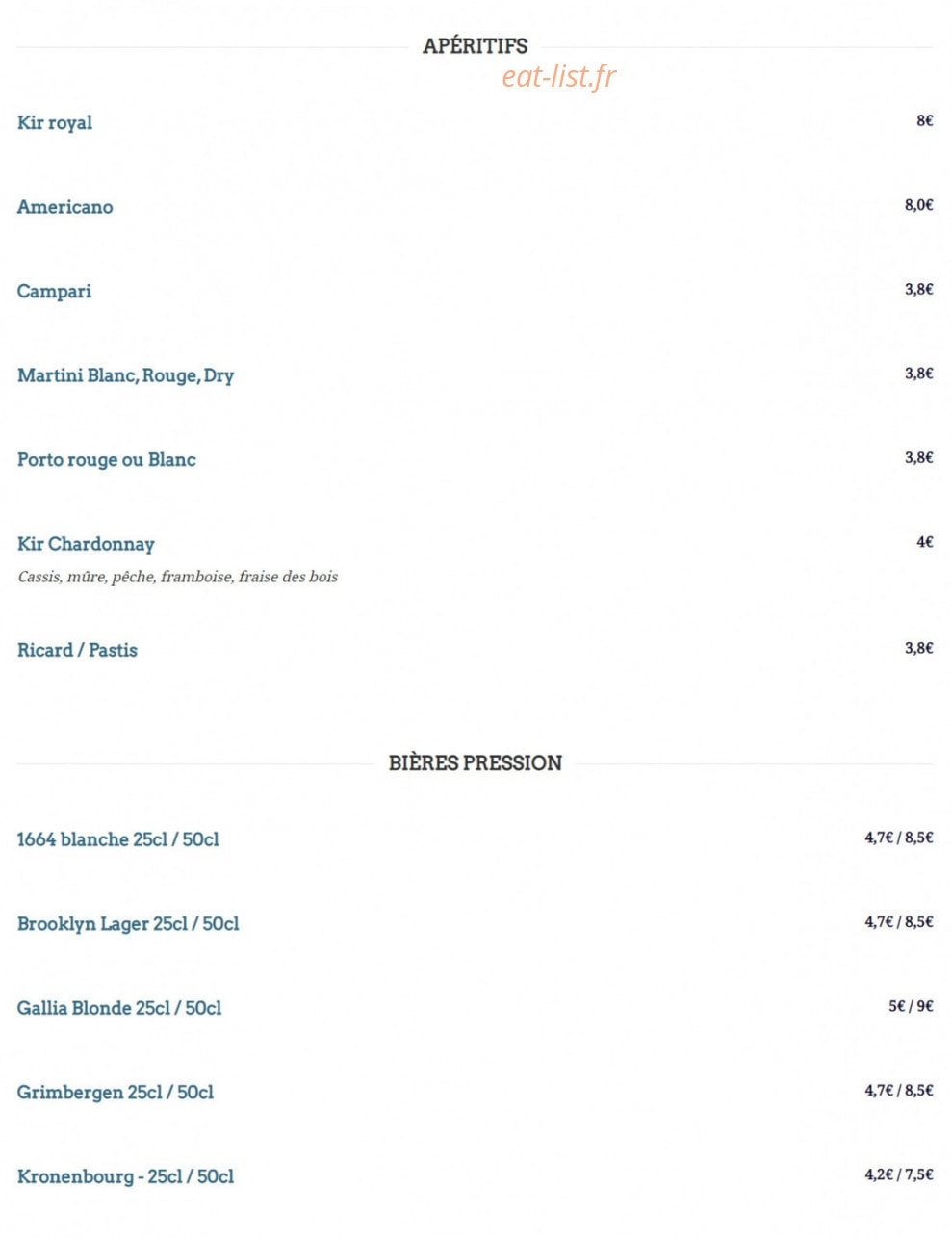
Task: Select Grimbergen 25cl / 50cl
Action: tap(116, 1093)
